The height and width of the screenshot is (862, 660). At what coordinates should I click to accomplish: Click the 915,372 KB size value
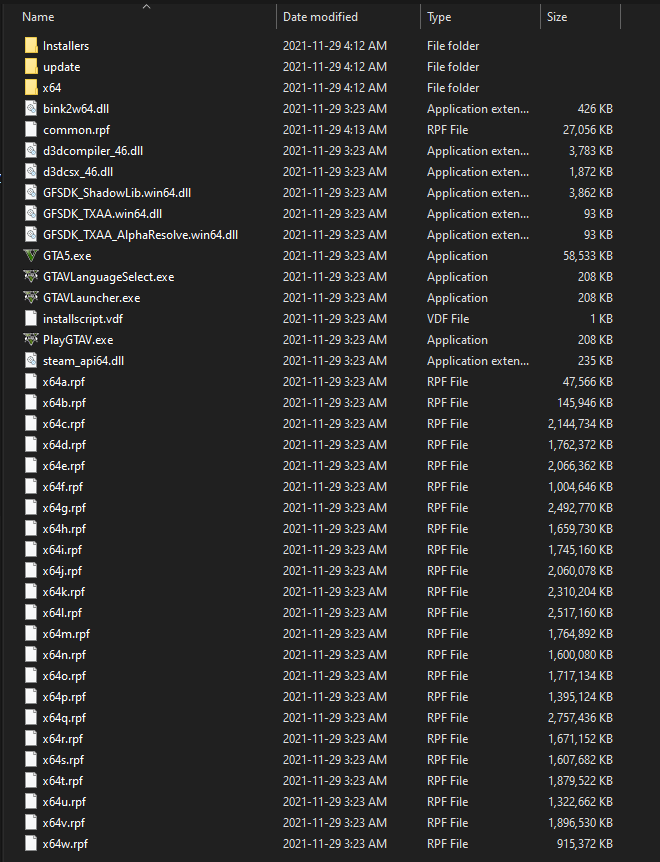coord(584,844)
